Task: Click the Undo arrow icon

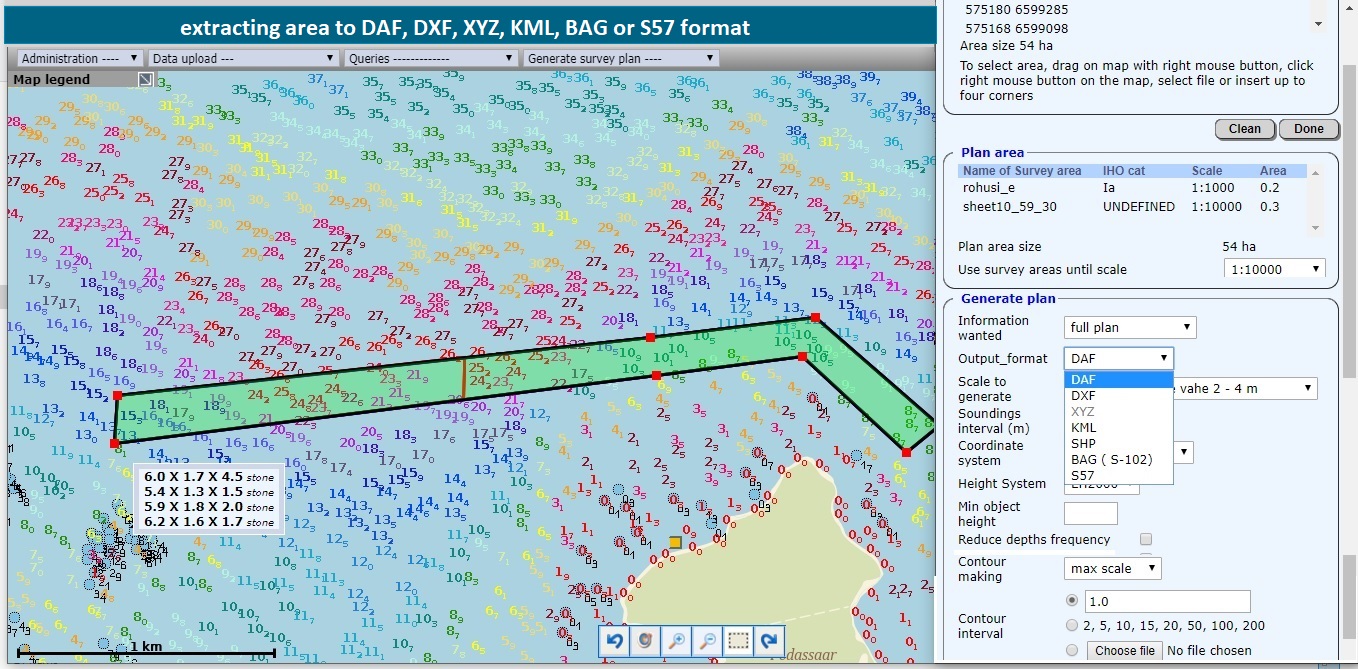Action: tap(613, 641)
